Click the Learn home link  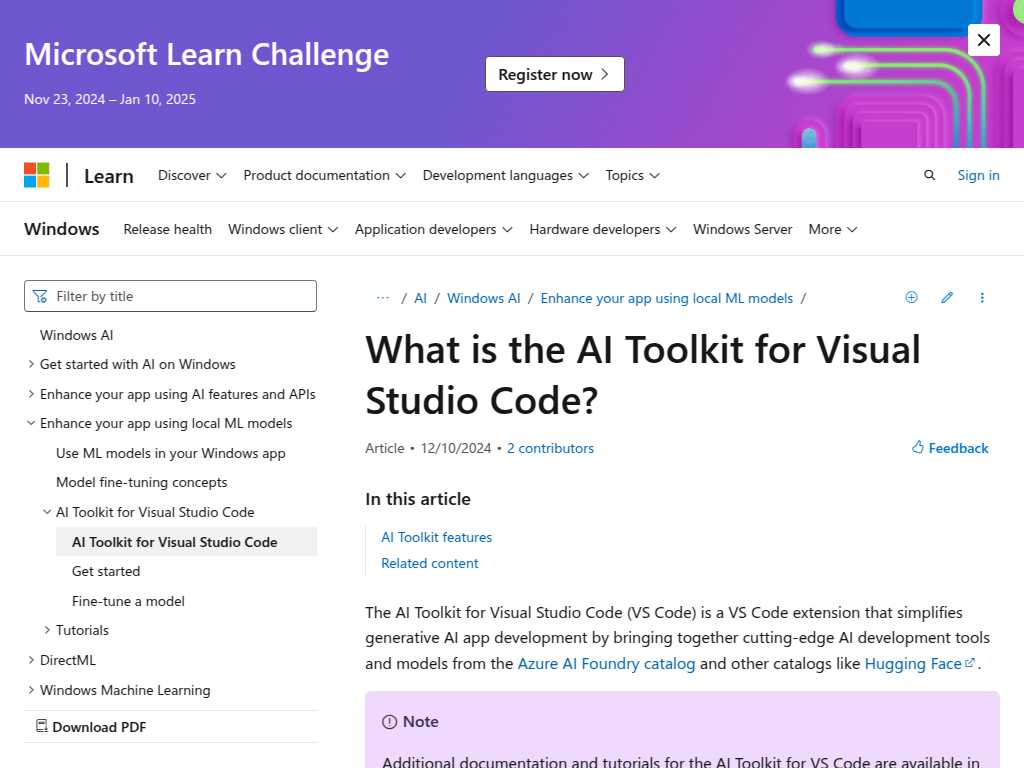[108, 176]
